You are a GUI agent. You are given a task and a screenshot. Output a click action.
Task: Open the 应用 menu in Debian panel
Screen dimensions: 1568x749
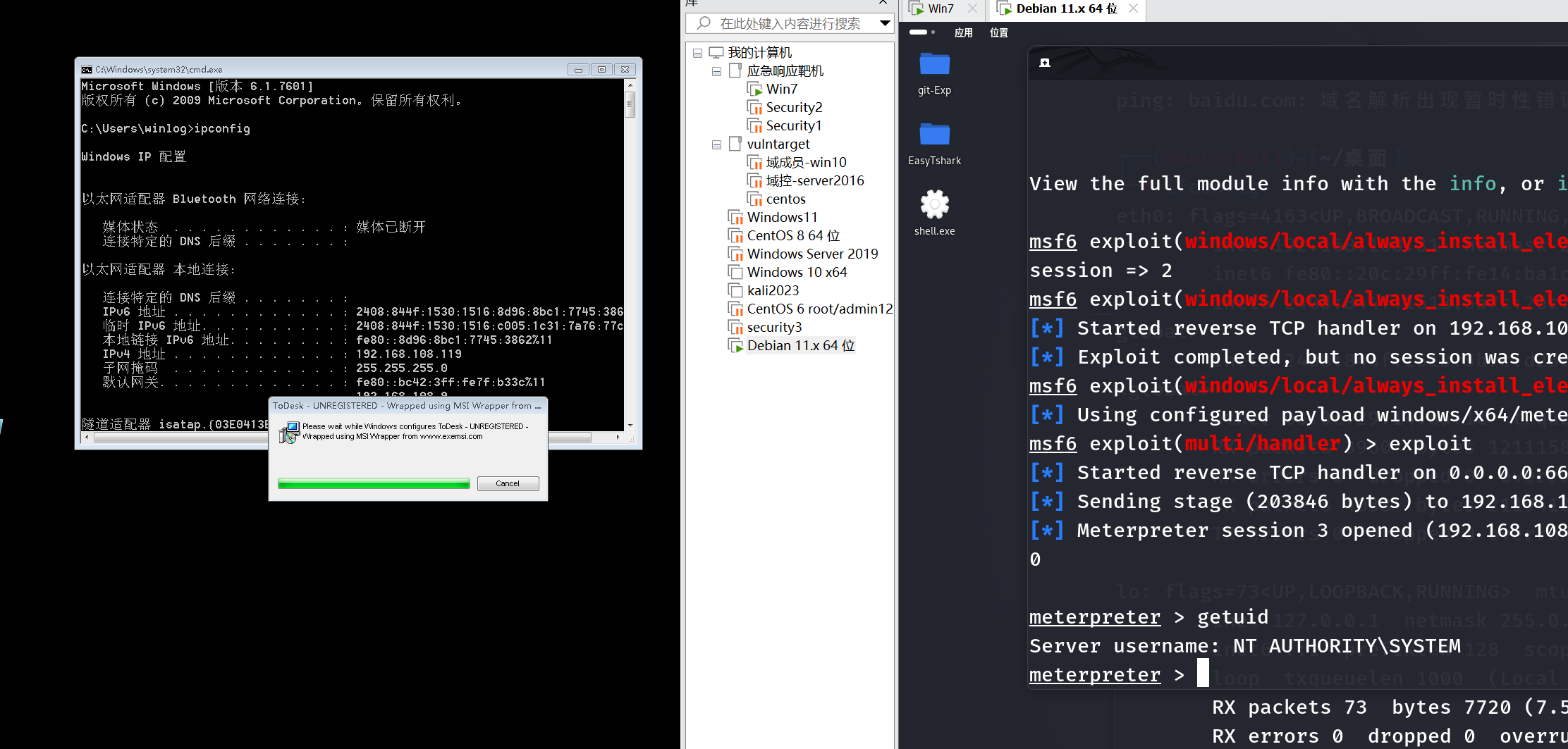tap(963, 32)
